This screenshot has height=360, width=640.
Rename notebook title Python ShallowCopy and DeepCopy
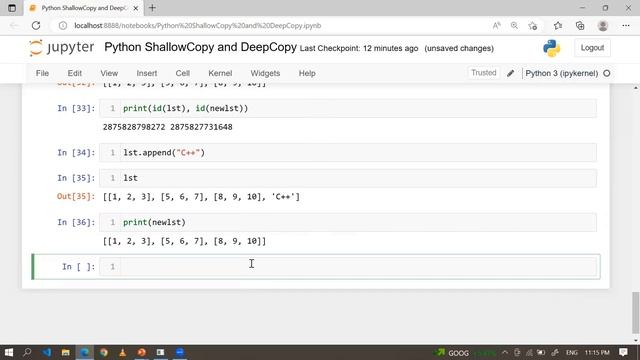[x=200, y=47]
